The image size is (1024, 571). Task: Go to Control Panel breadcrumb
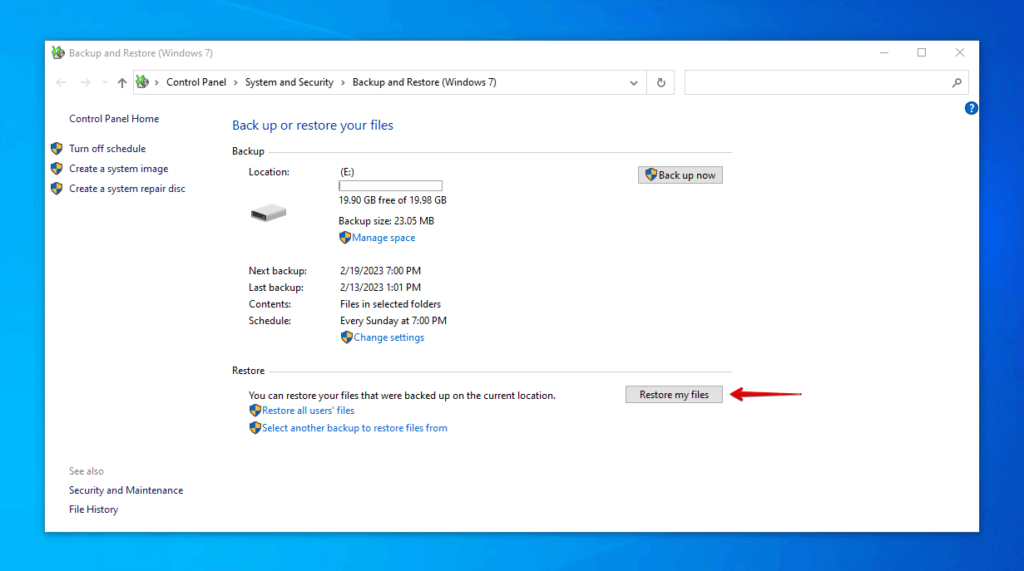click(196, 83)
